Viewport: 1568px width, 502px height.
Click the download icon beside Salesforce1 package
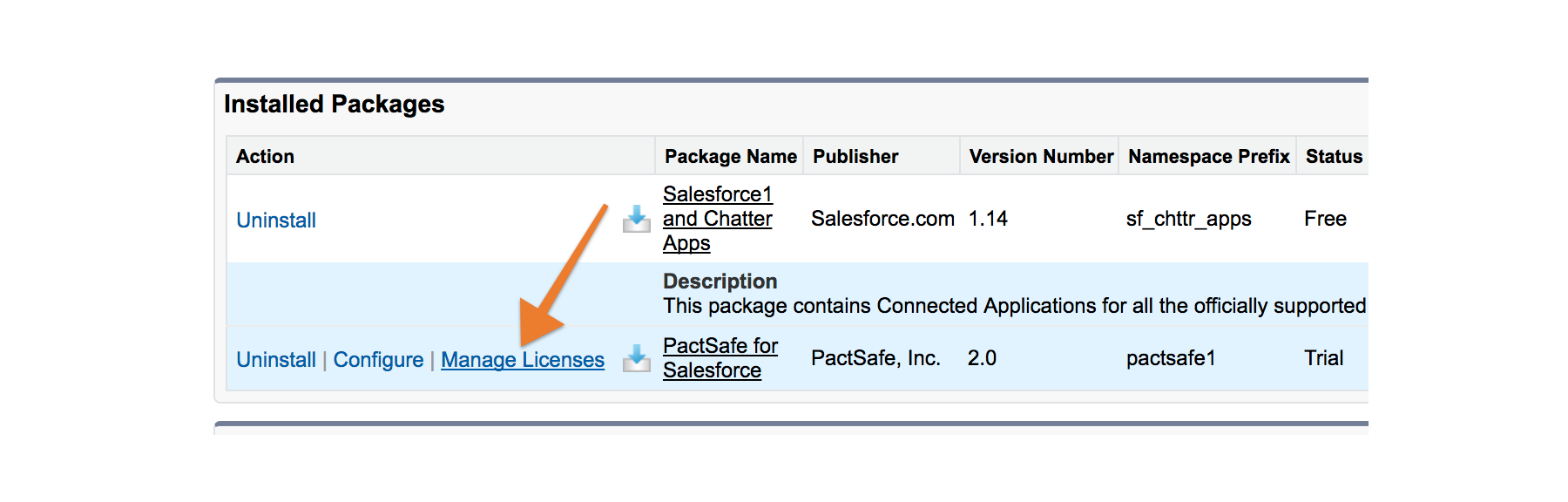[x=637, y=219]
